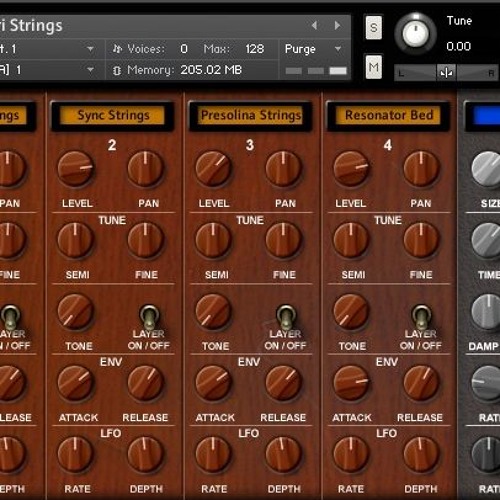This screenshot has width=500, height=500.
Task: Click layer 3 LFO RATE knob
Action: pos(213,454)
